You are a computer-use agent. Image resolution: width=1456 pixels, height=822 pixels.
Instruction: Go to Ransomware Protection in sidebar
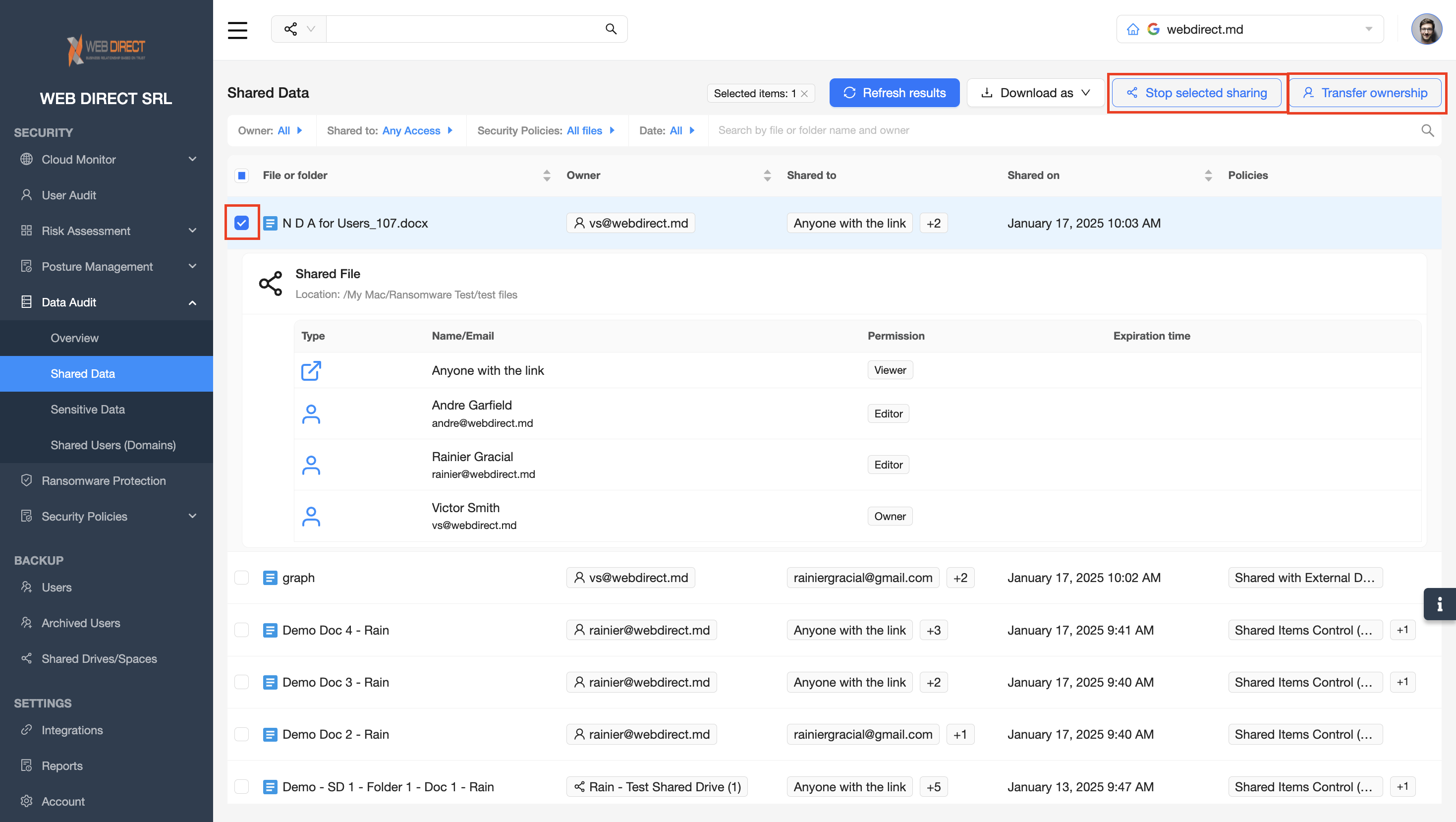tap(104, 480)
